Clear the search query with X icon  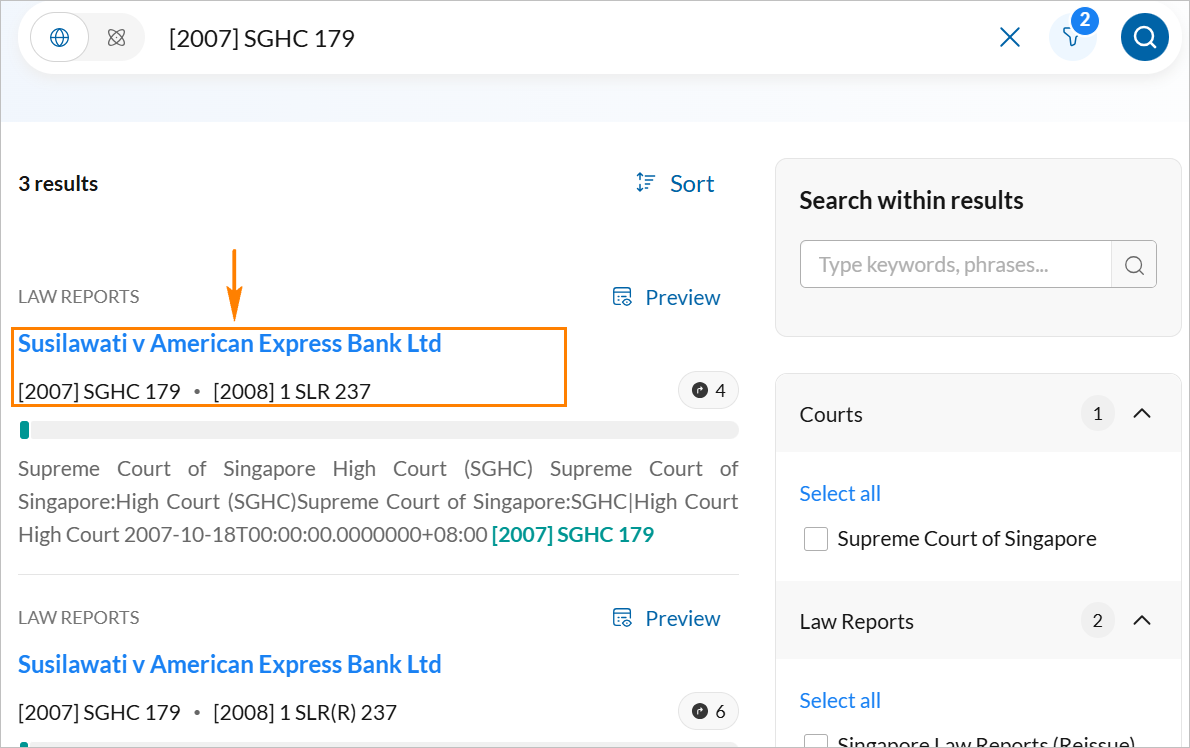pyautogui.click(x=1010, y=38)
